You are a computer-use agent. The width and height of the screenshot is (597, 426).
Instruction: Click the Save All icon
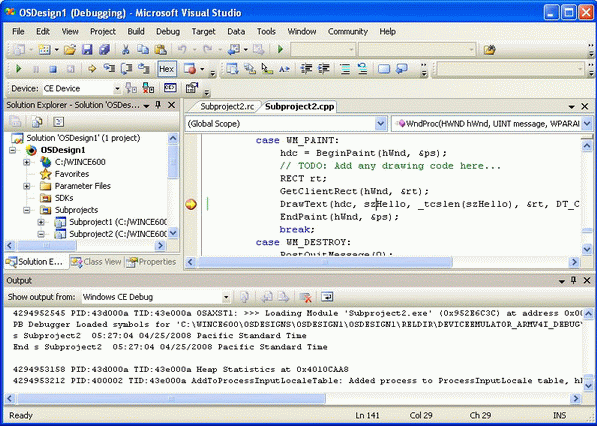tap(104, 49)
